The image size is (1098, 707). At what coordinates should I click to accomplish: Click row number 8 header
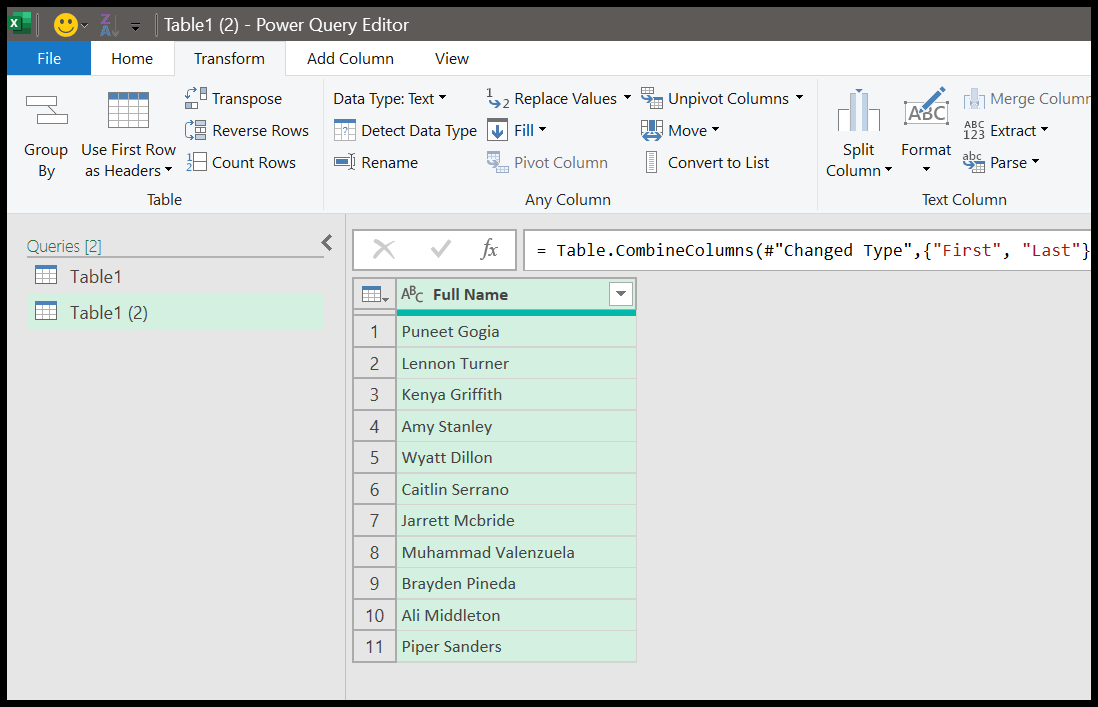(x=375, y=552)
